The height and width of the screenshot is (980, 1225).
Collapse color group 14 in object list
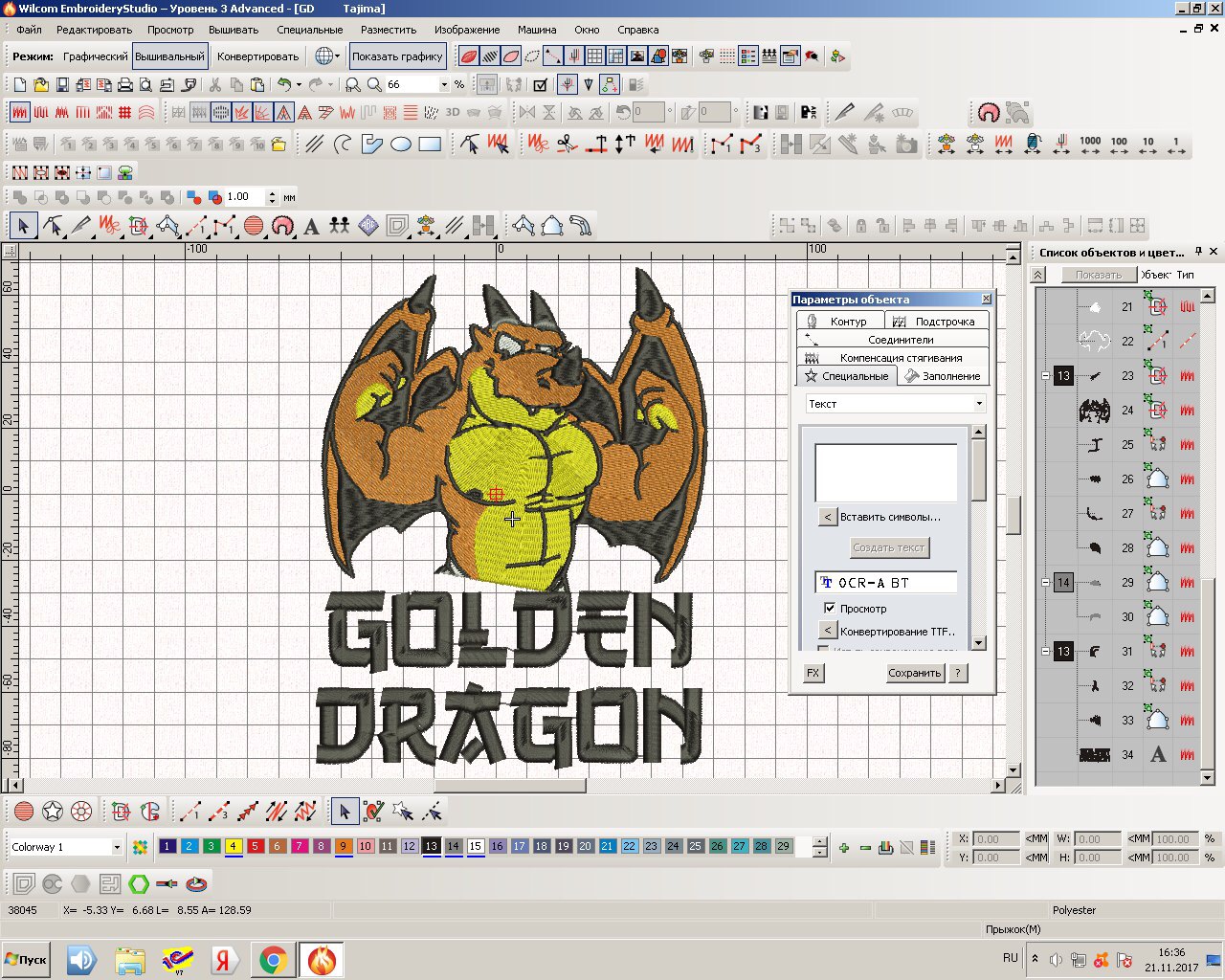[x=1045, y=582]
